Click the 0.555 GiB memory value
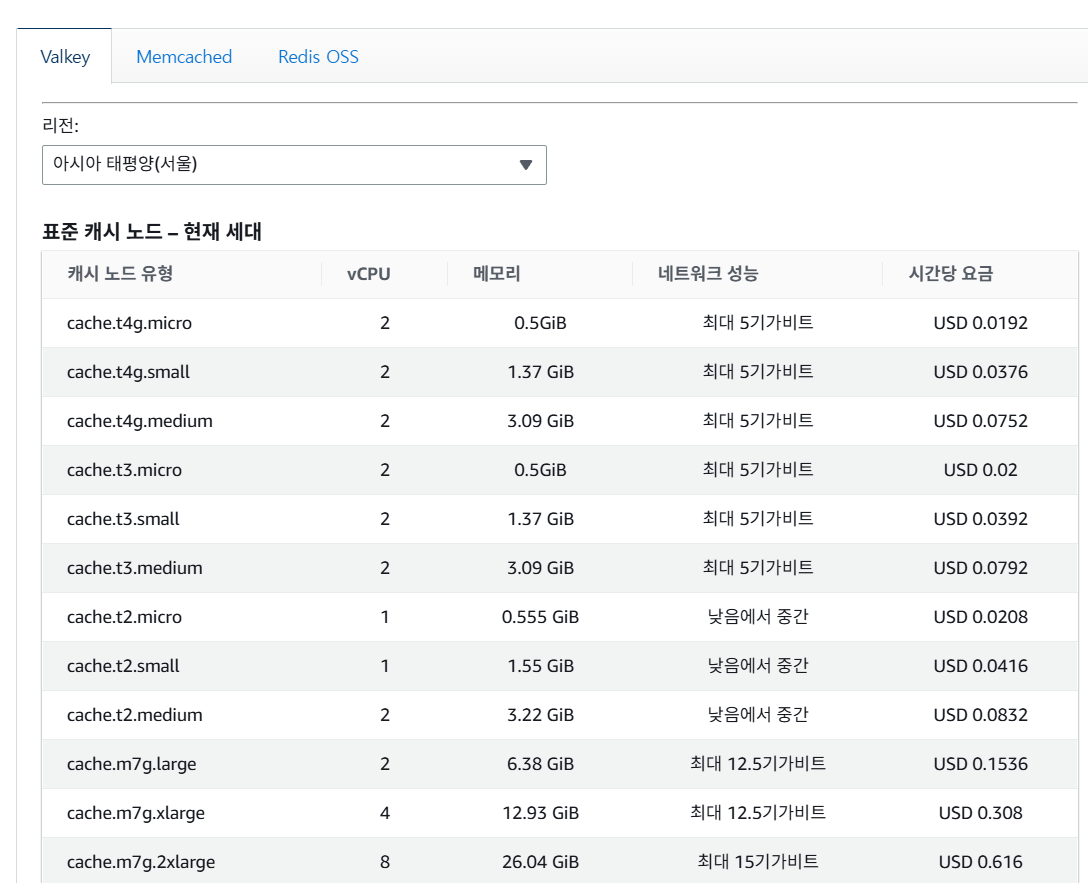 pos(541,617)
